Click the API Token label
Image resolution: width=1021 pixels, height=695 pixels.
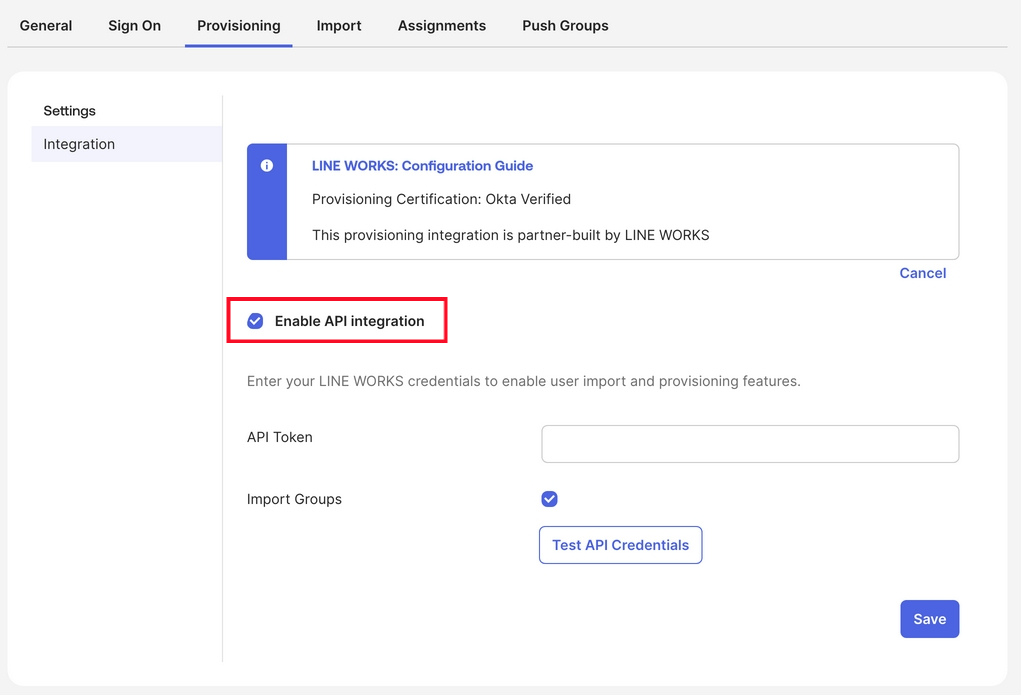[279, 437]
